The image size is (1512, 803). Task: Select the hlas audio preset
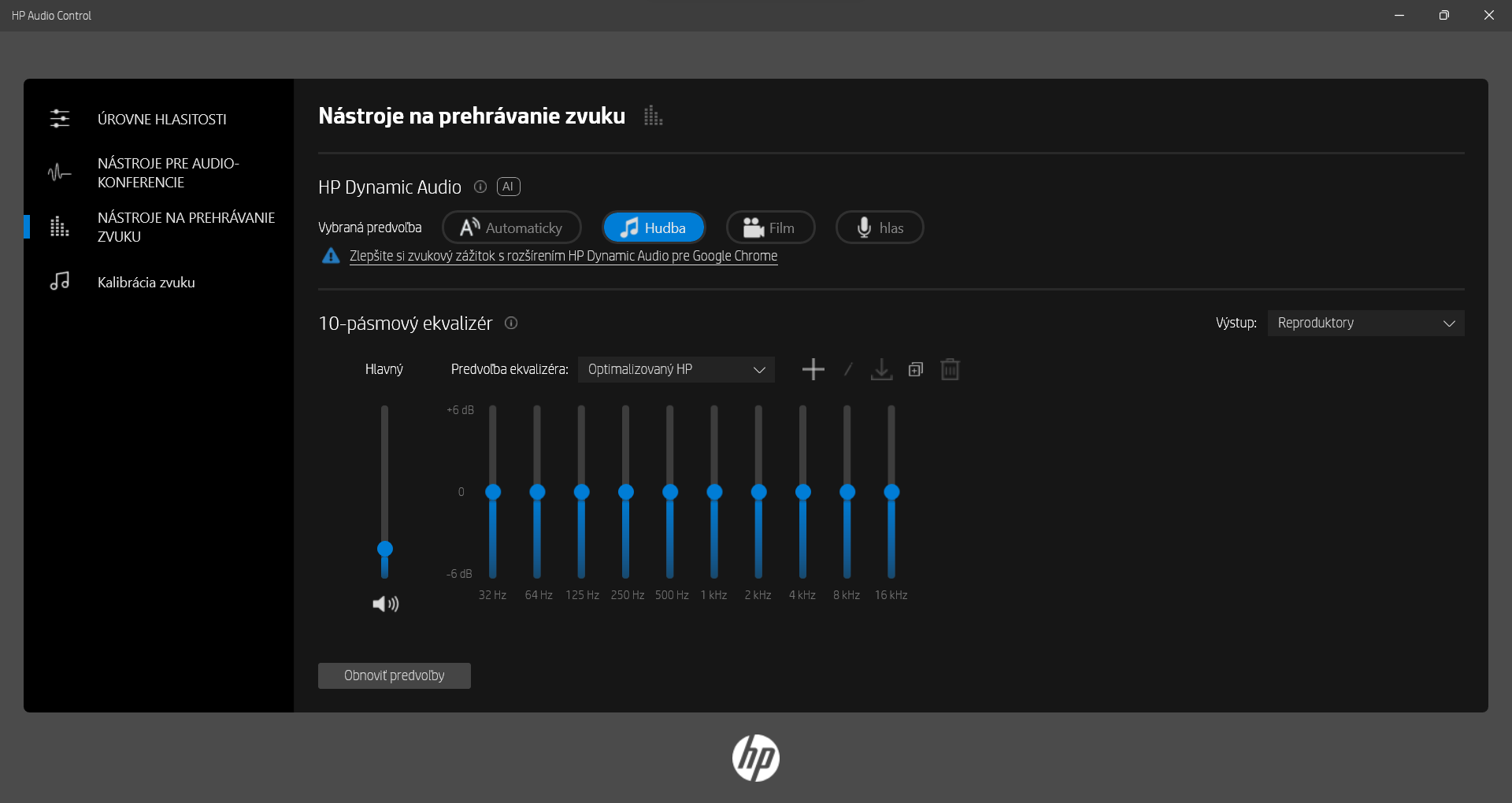pyautogui.click(x=879, y=227)
